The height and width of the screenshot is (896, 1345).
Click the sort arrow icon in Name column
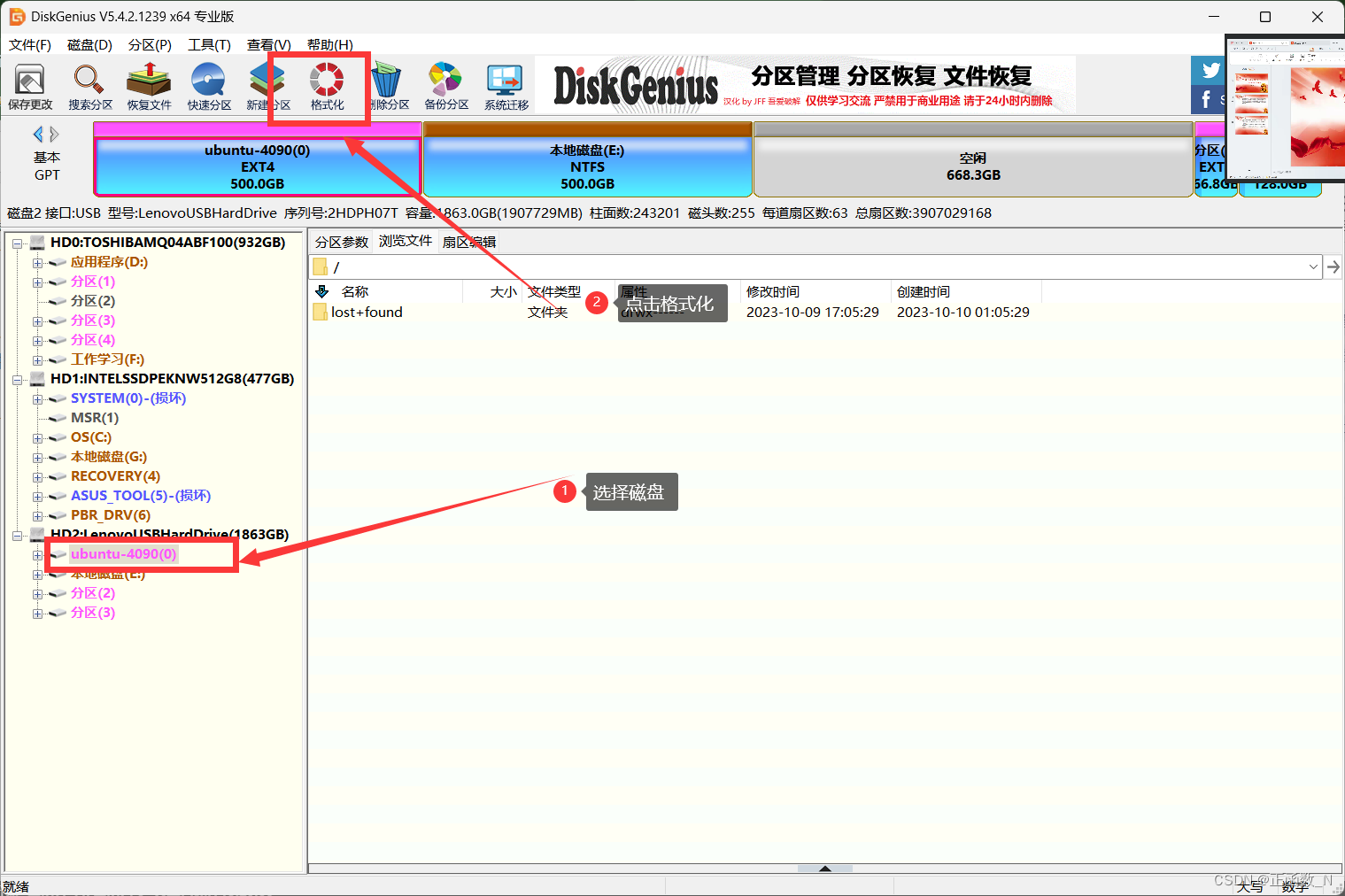[322, 291]
